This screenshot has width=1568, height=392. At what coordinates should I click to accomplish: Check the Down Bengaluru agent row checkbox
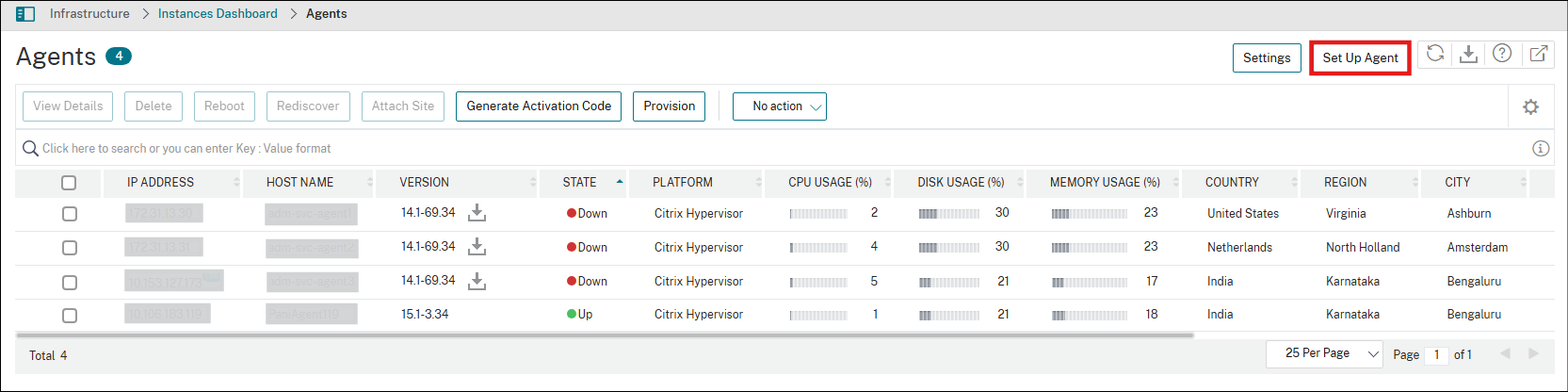70,282
